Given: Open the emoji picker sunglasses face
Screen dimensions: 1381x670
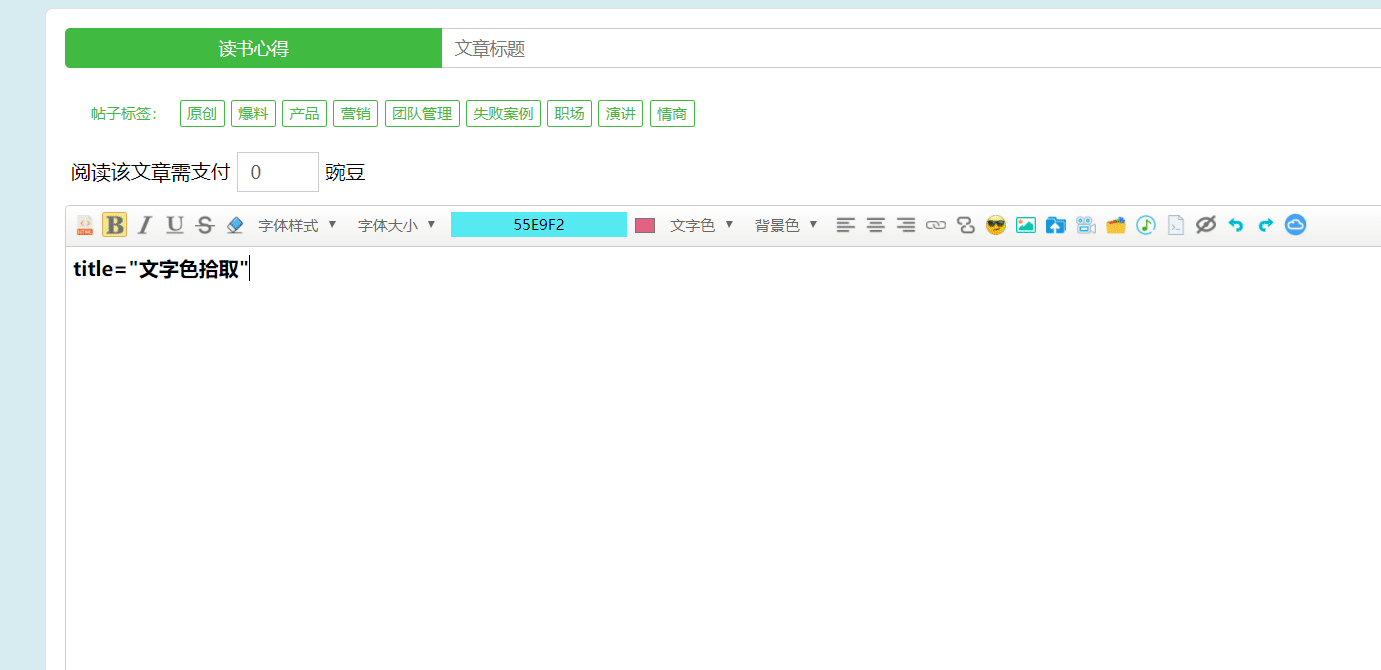Looking at the screenshot, I should point(995,225).
